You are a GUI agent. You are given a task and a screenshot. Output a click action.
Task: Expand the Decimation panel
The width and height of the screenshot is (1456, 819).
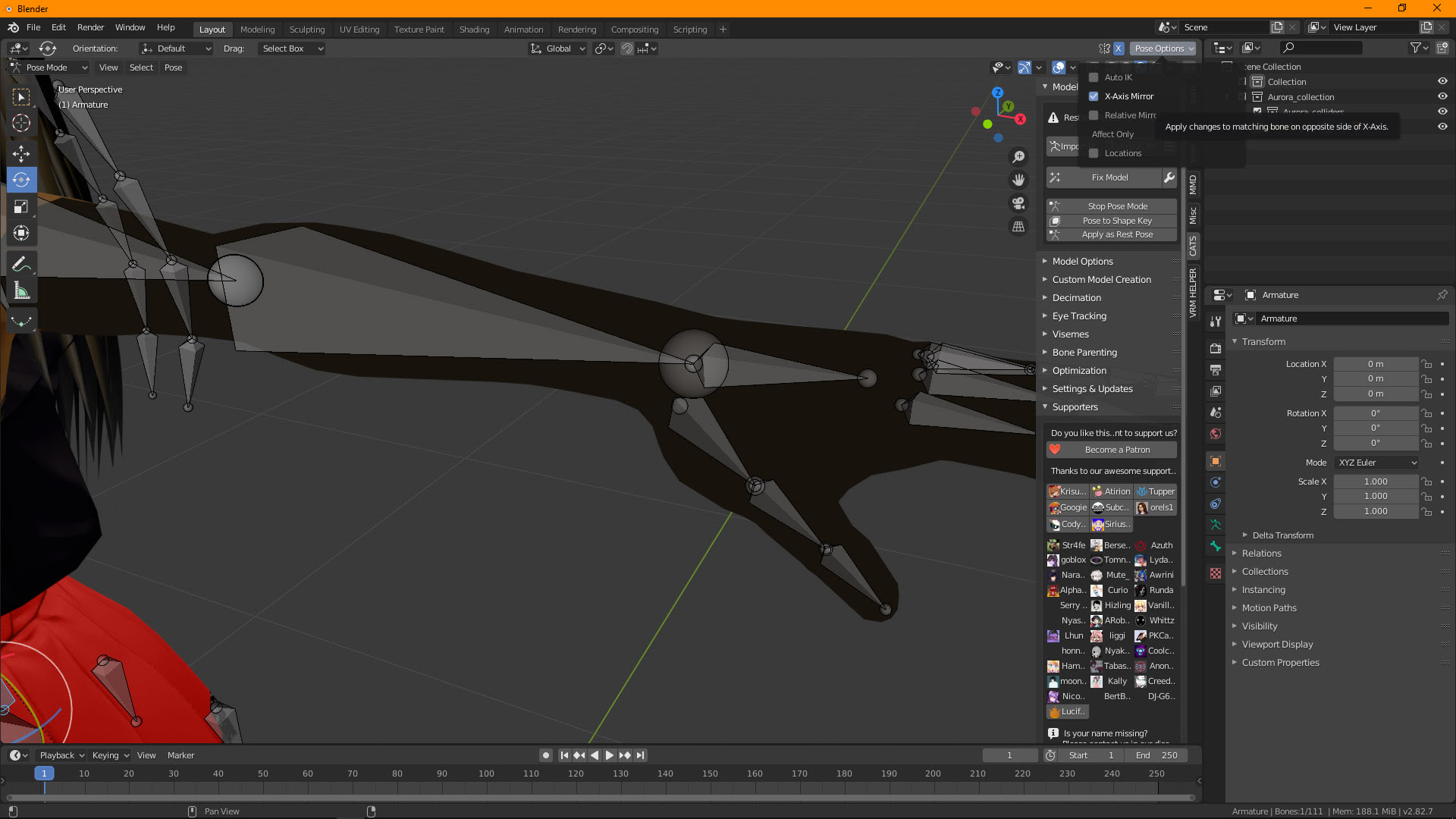[x=1076, y=298]
